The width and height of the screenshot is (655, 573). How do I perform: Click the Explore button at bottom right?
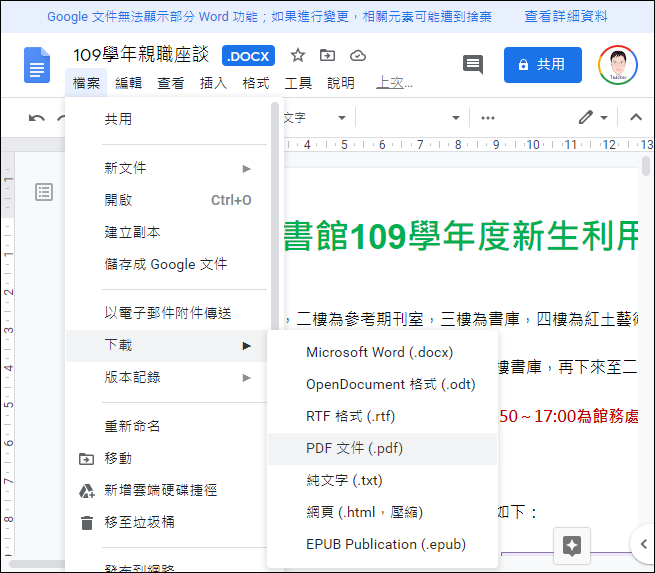click(x=572, y=545)
